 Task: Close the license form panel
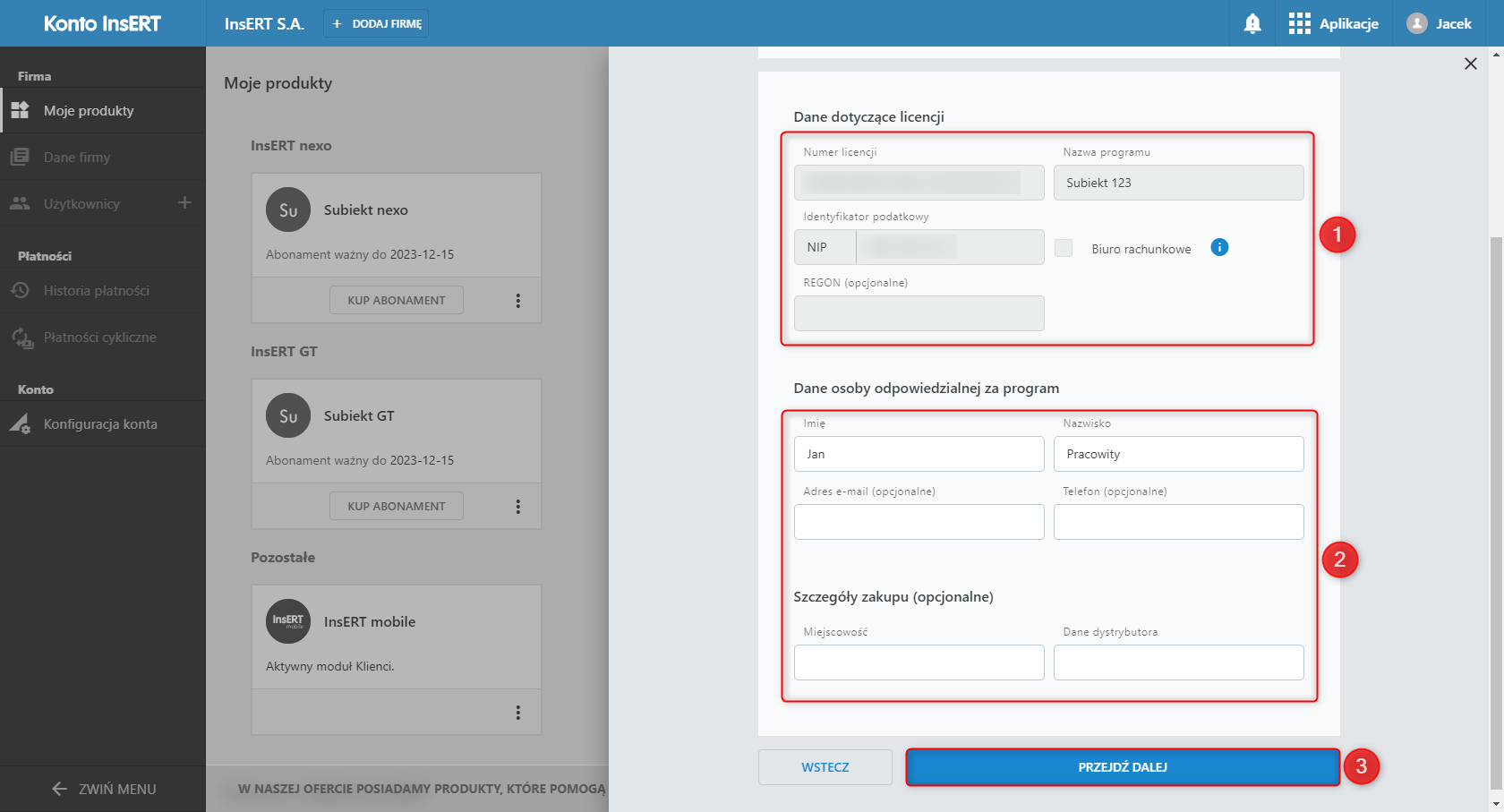(x=1470, y=64)
